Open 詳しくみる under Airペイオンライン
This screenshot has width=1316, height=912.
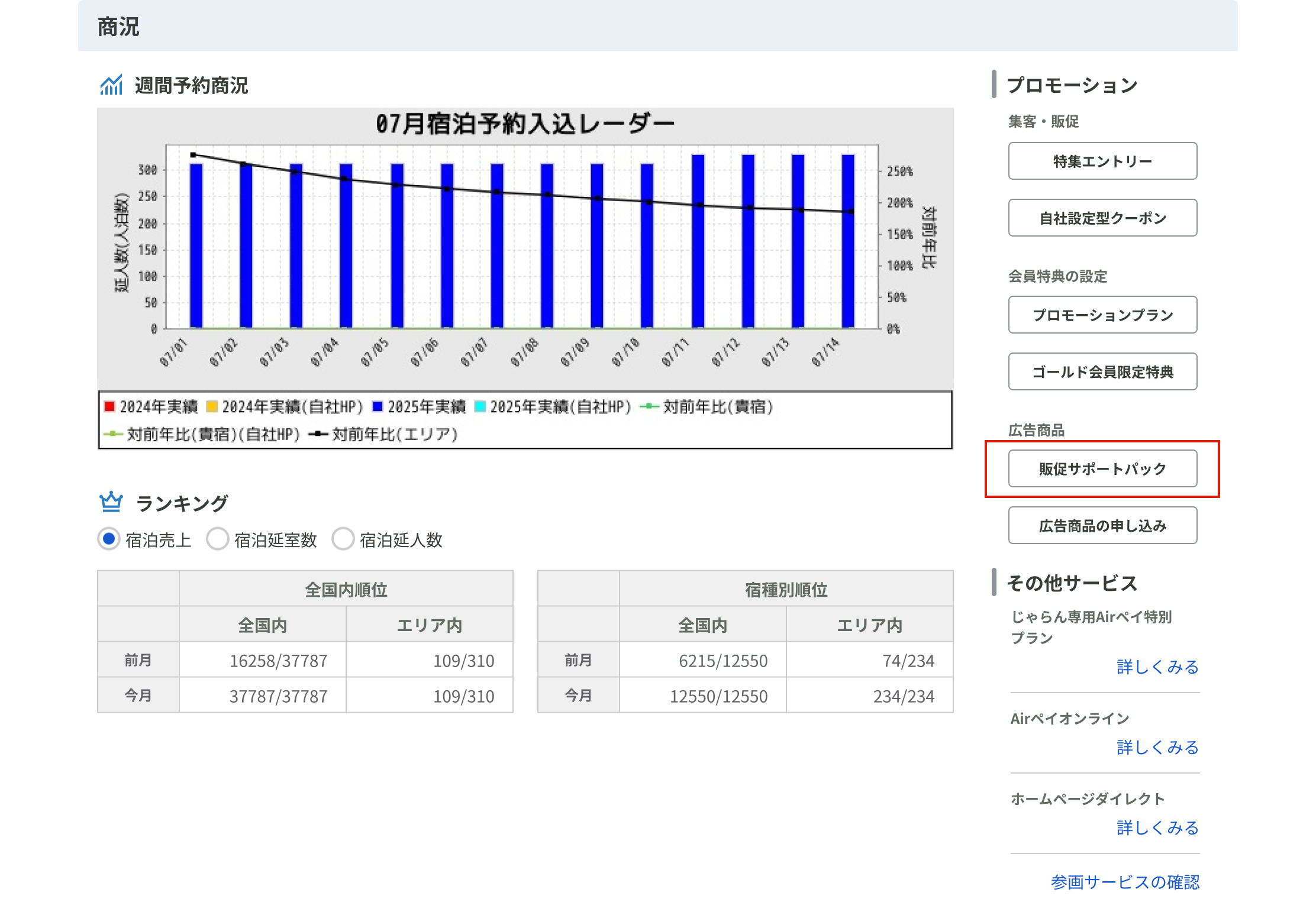tap(1157, 748)
